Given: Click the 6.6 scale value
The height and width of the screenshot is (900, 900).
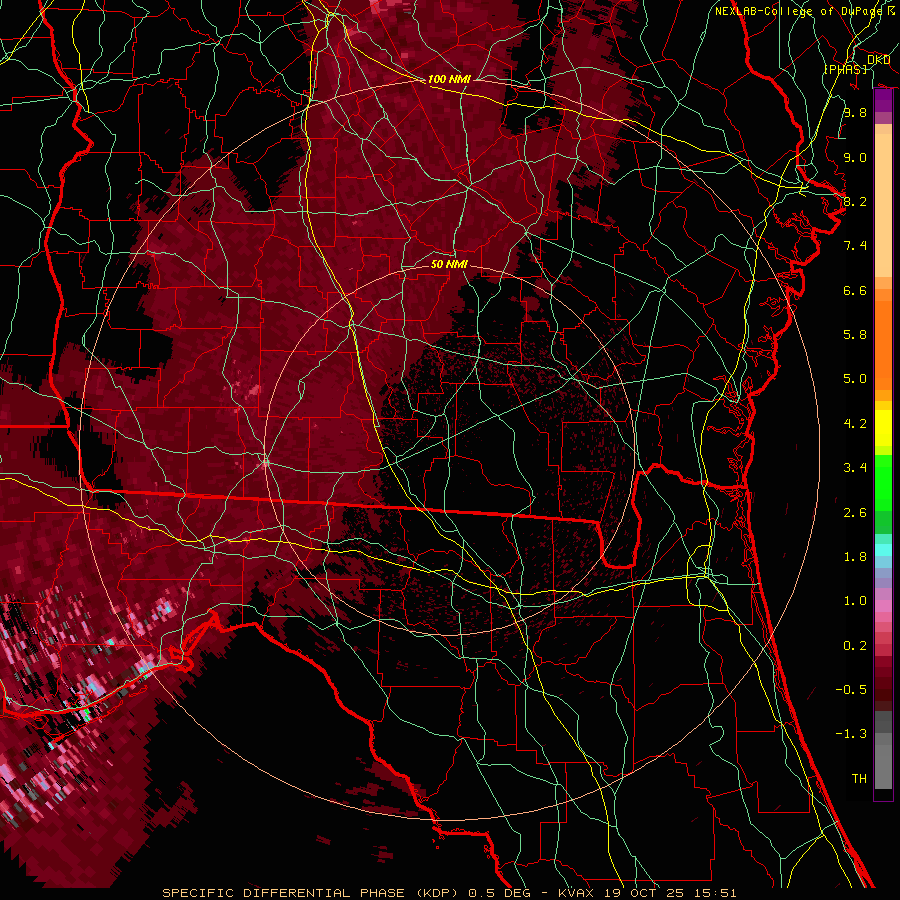Looking at the screenshot, I should click(855, 290).
